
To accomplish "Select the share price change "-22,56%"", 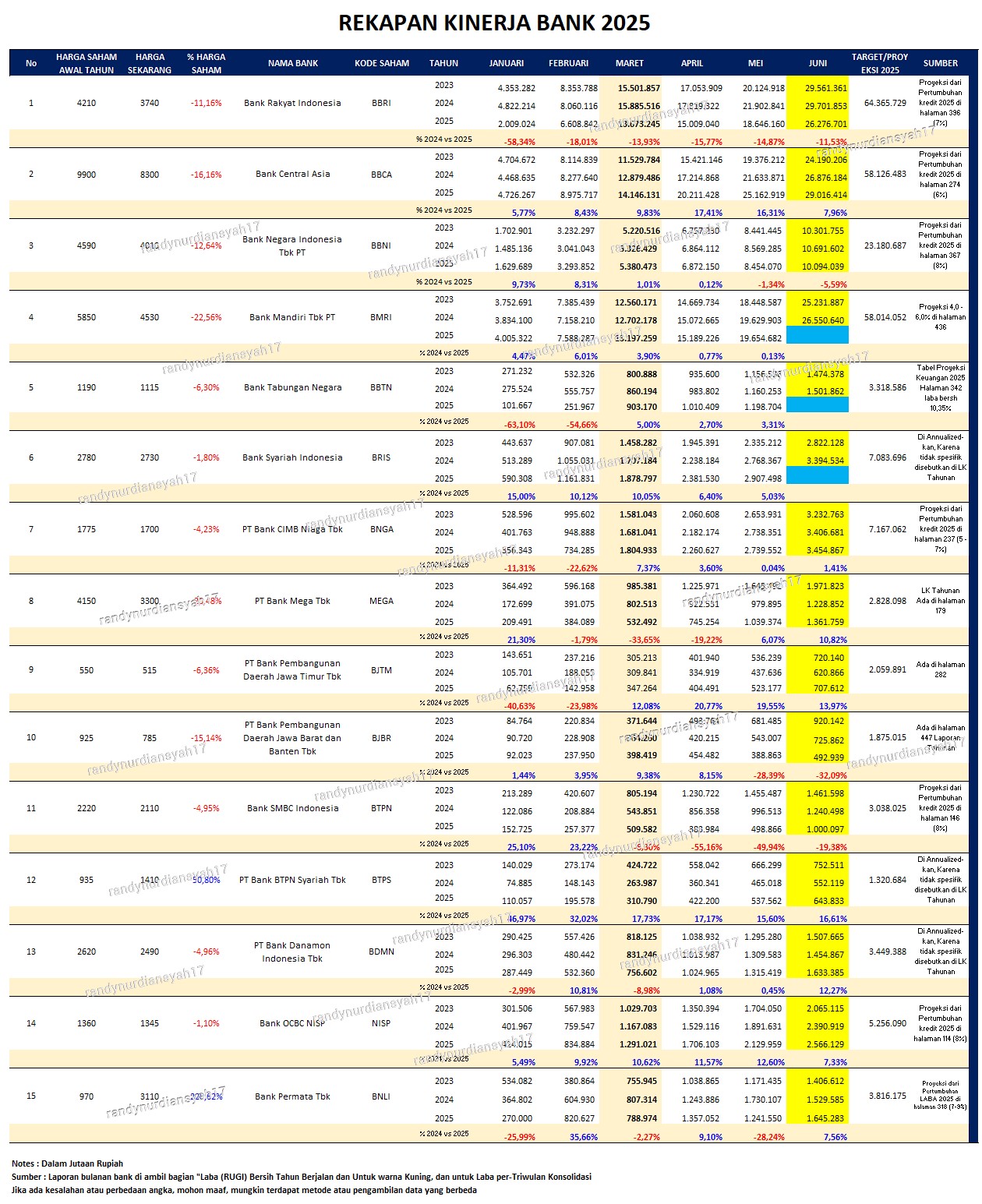I will click(x=206, y=317).
